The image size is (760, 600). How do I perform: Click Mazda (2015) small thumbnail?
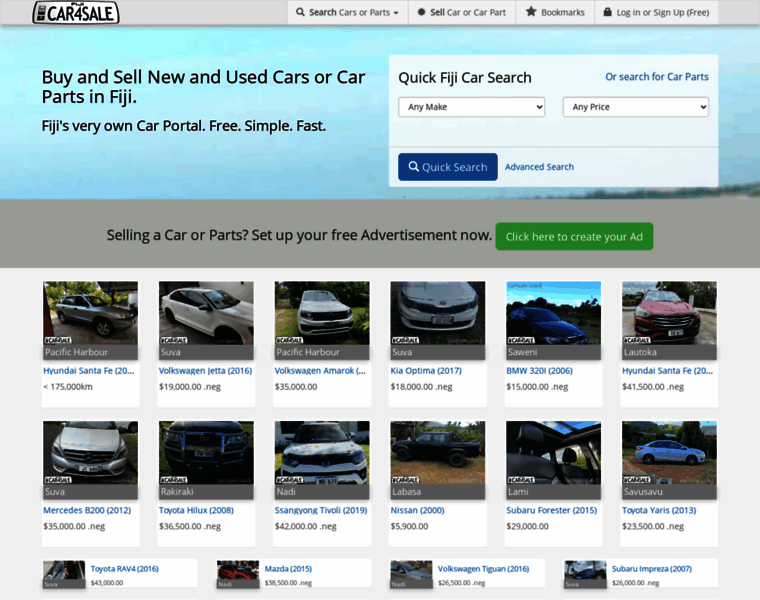click(238, 575)
